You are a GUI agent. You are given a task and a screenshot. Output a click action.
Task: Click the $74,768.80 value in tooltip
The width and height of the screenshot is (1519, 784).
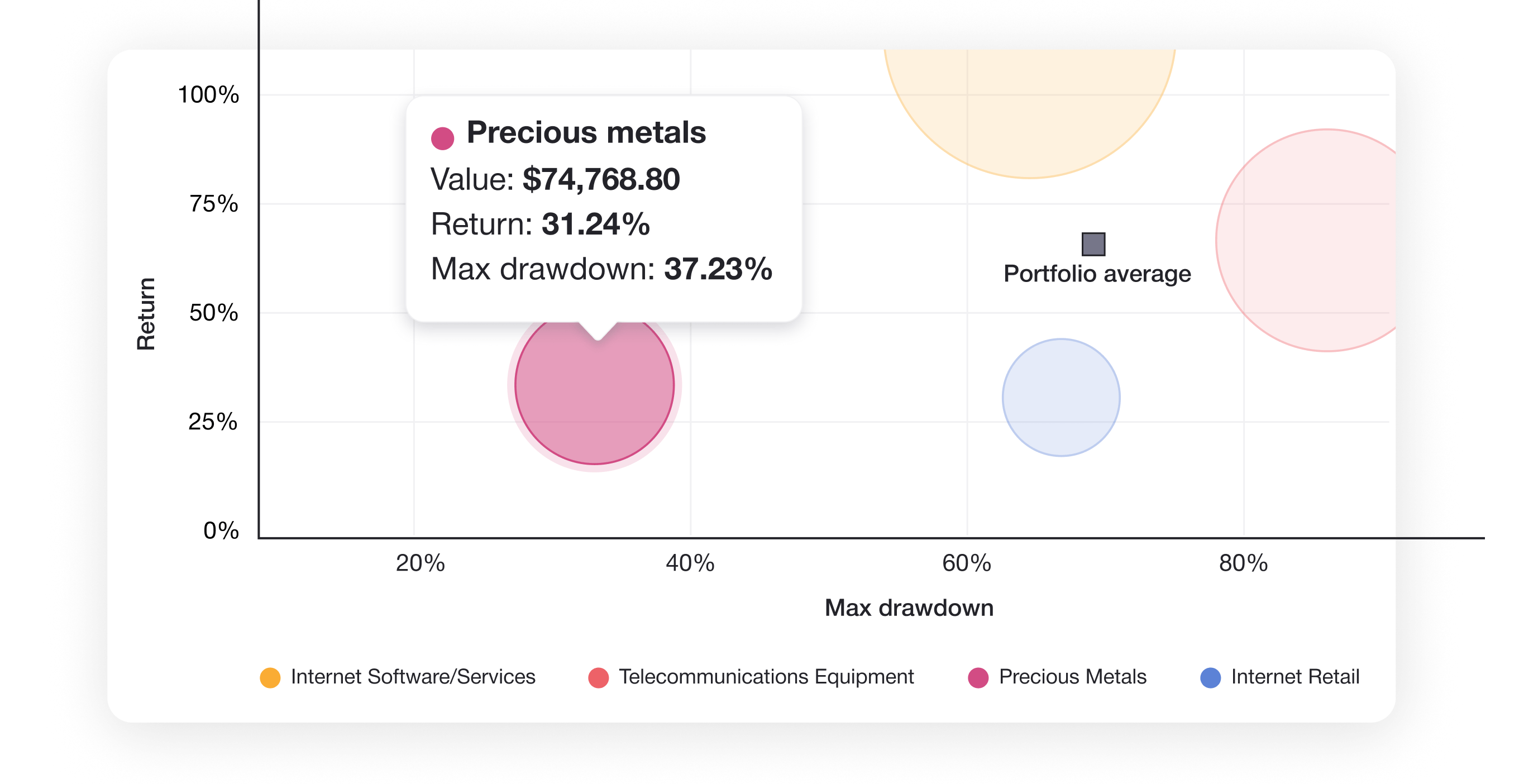[x=601, y=179]
